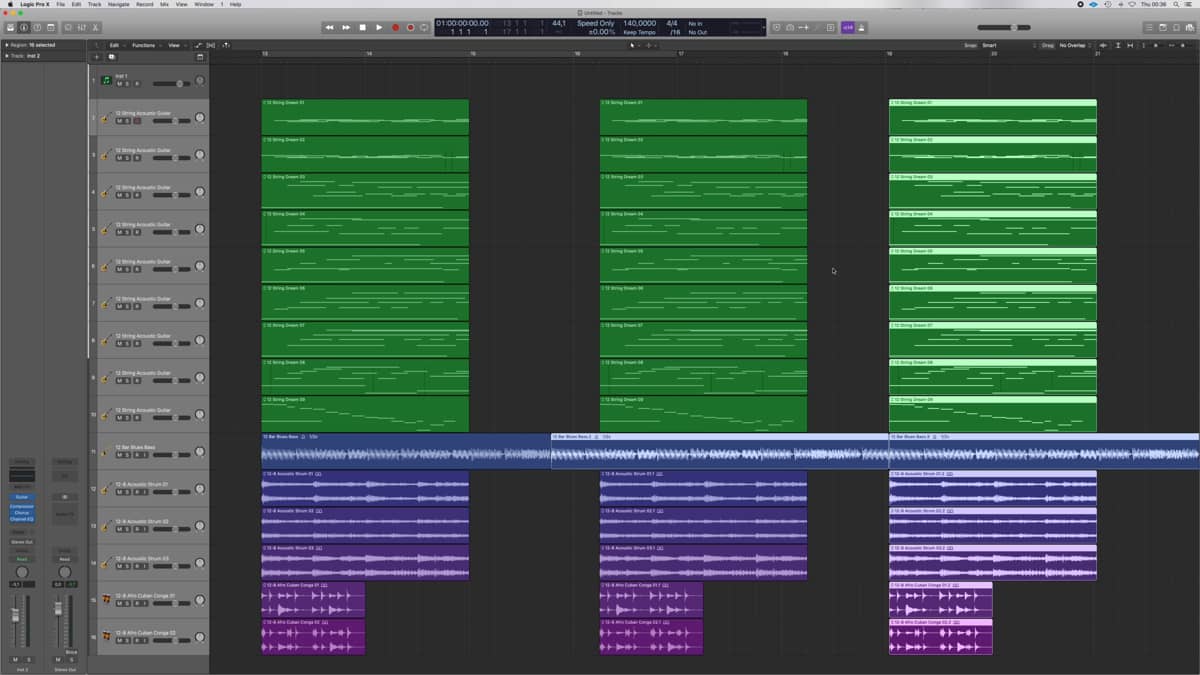This screenshot has height=675, width=1200.
Task: Click the 12 Bar Blues Bass track icon
Action: 105,451
